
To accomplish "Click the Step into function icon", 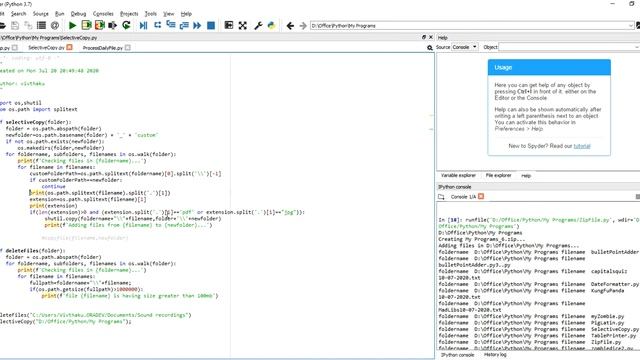I will (171, 25).
